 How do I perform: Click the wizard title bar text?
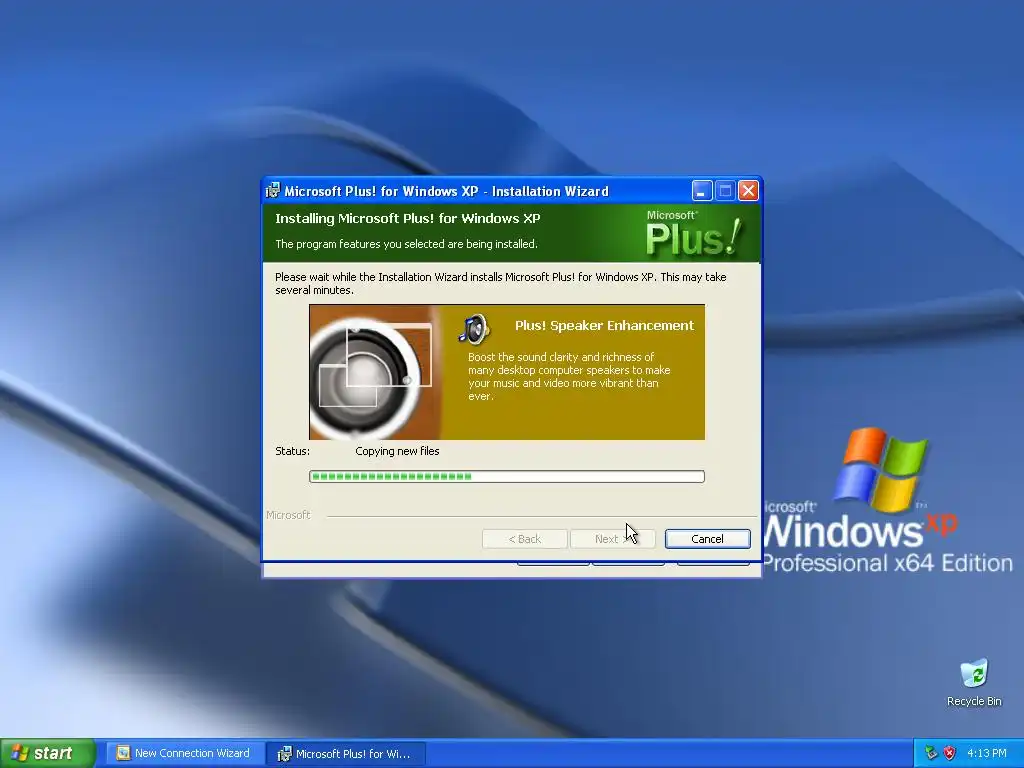pos(446,191)
